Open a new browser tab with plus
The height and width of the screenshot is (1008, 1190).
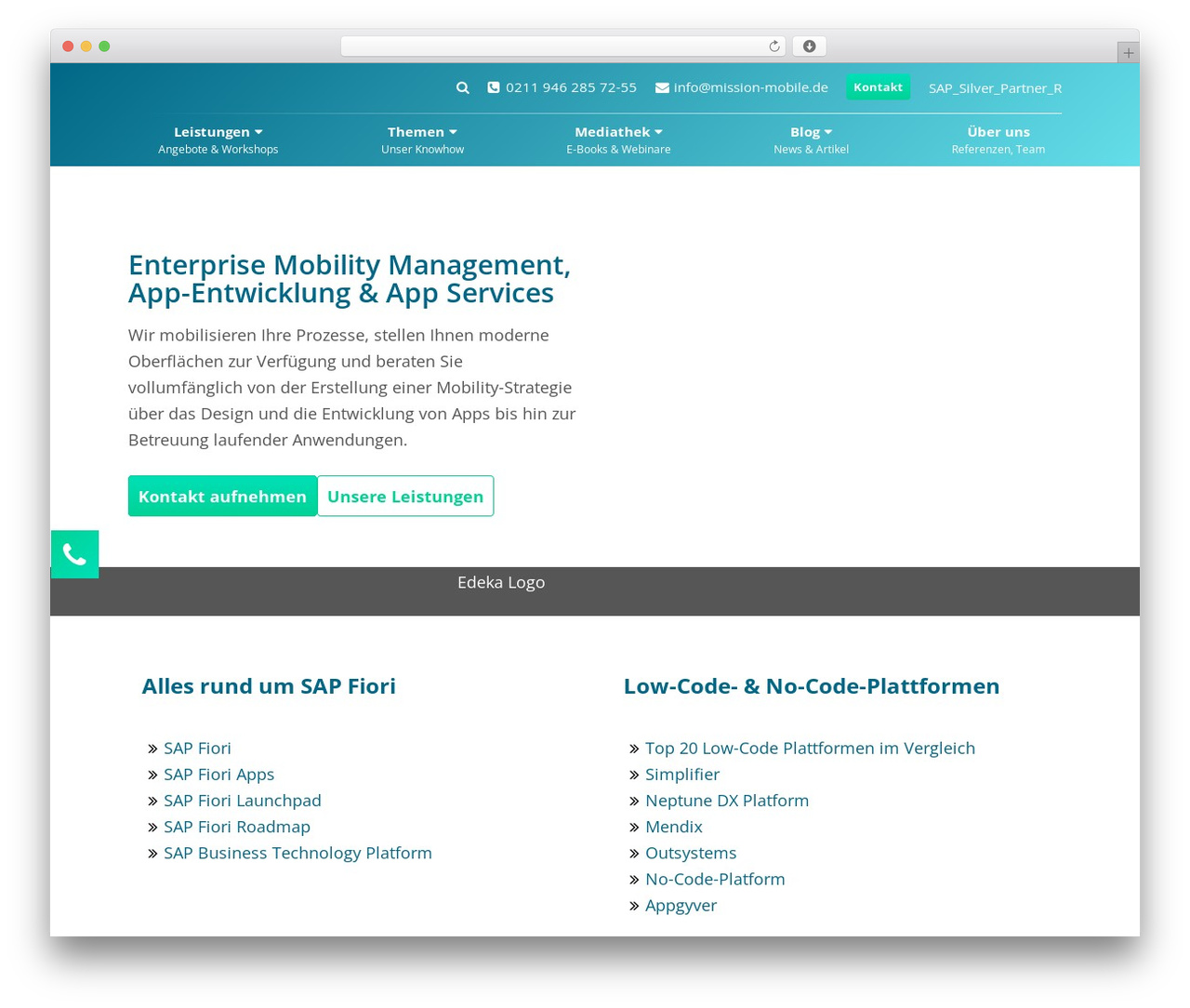coord(1128,53)
